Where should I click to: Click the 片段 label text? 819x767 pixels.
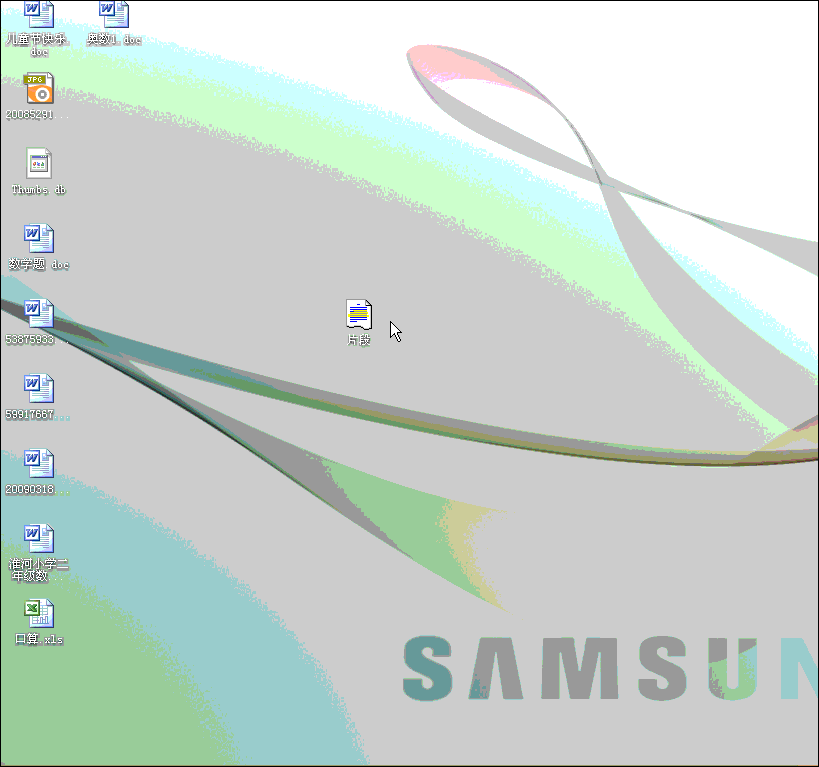(359, 340)
